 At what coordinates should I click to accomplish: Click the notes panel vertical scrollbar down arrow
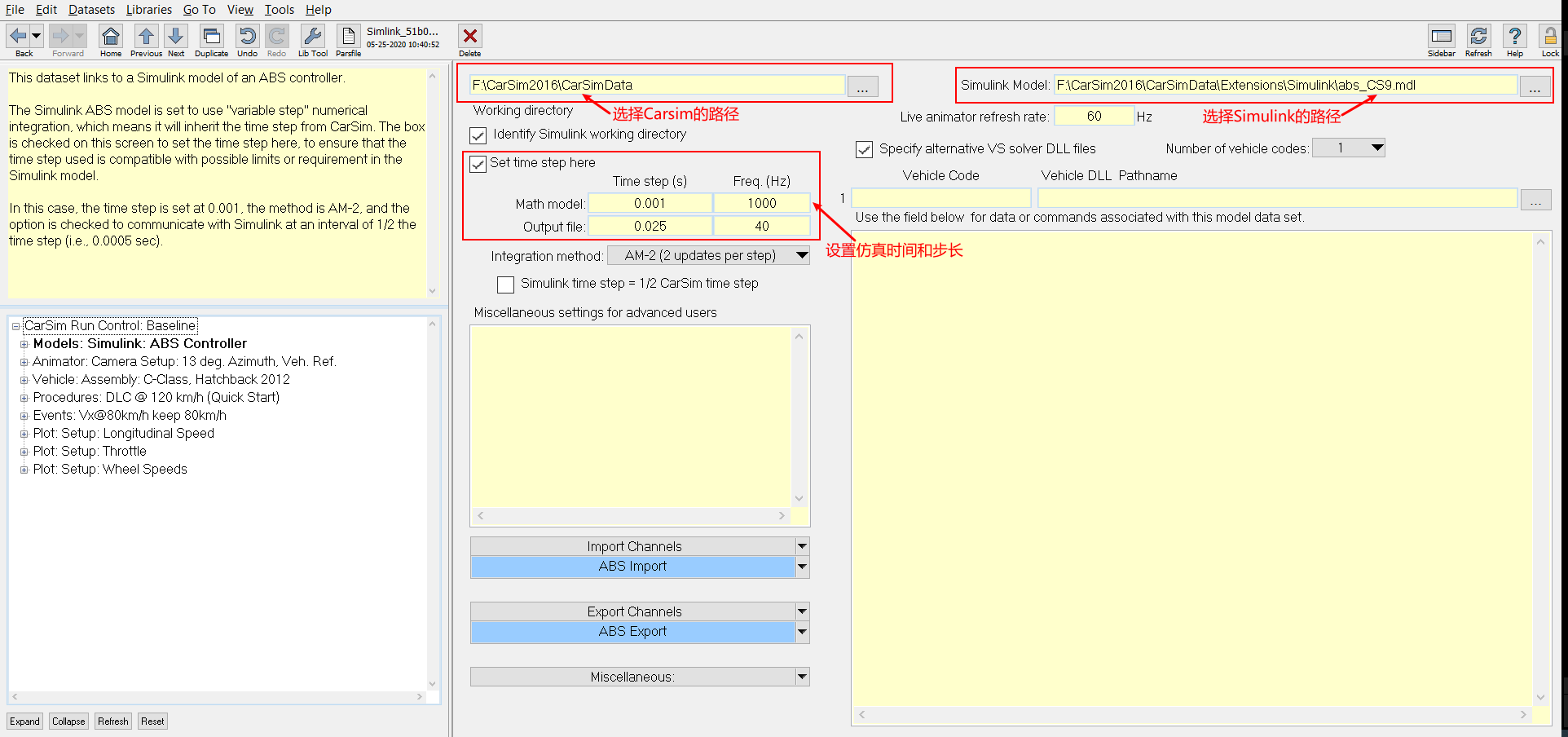(x=432, y=291)
